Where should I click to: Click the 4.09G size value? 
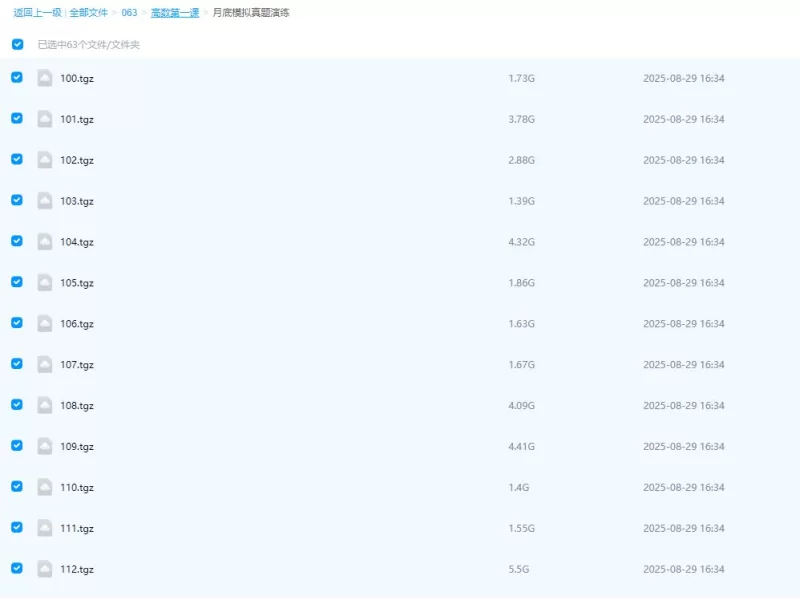pos(521,405)
